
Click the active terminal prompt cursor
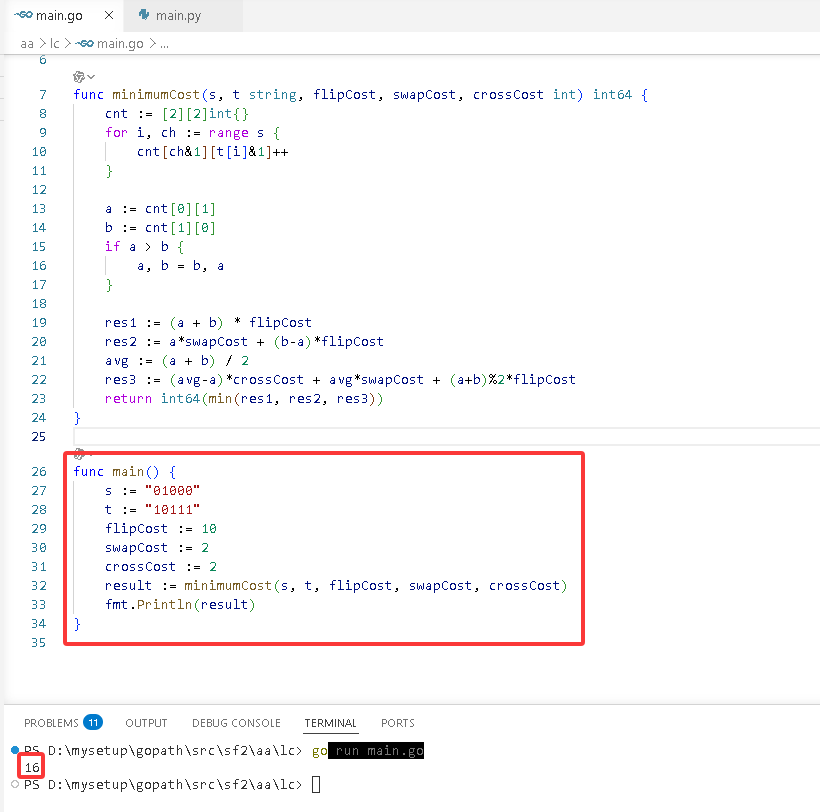point(316,784)
